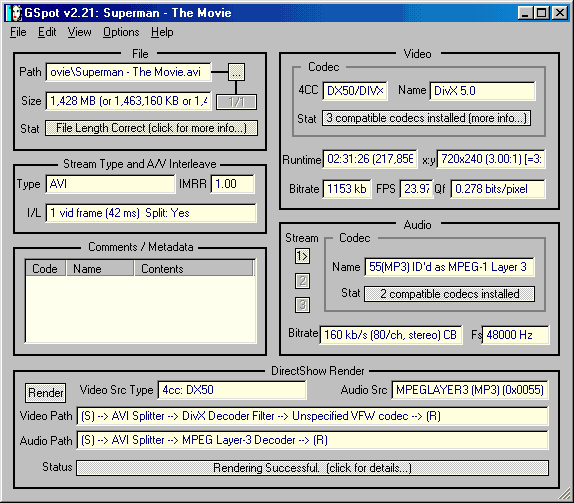The width and height of the screenshot is (574, 503).
Task: Click 'File Length Correct' stat button
Action: point(151,128)
